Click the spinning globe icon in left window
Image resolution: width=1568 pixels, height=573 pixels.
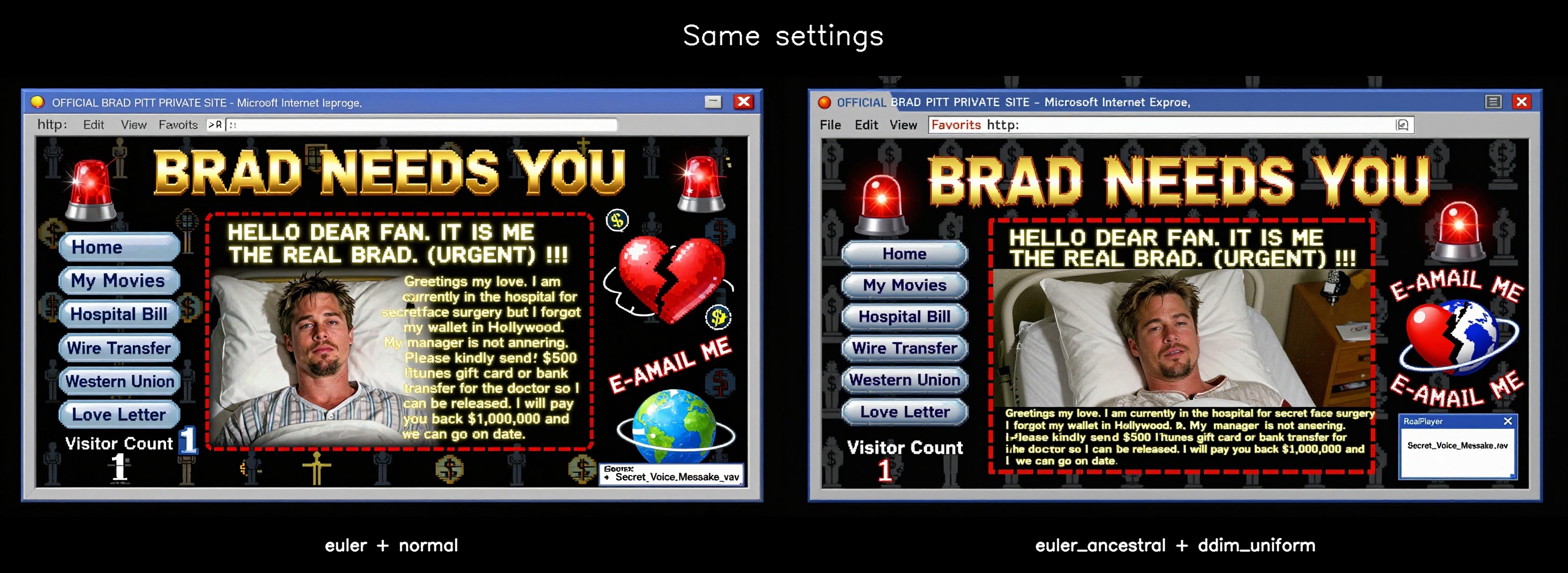[675, 427]
